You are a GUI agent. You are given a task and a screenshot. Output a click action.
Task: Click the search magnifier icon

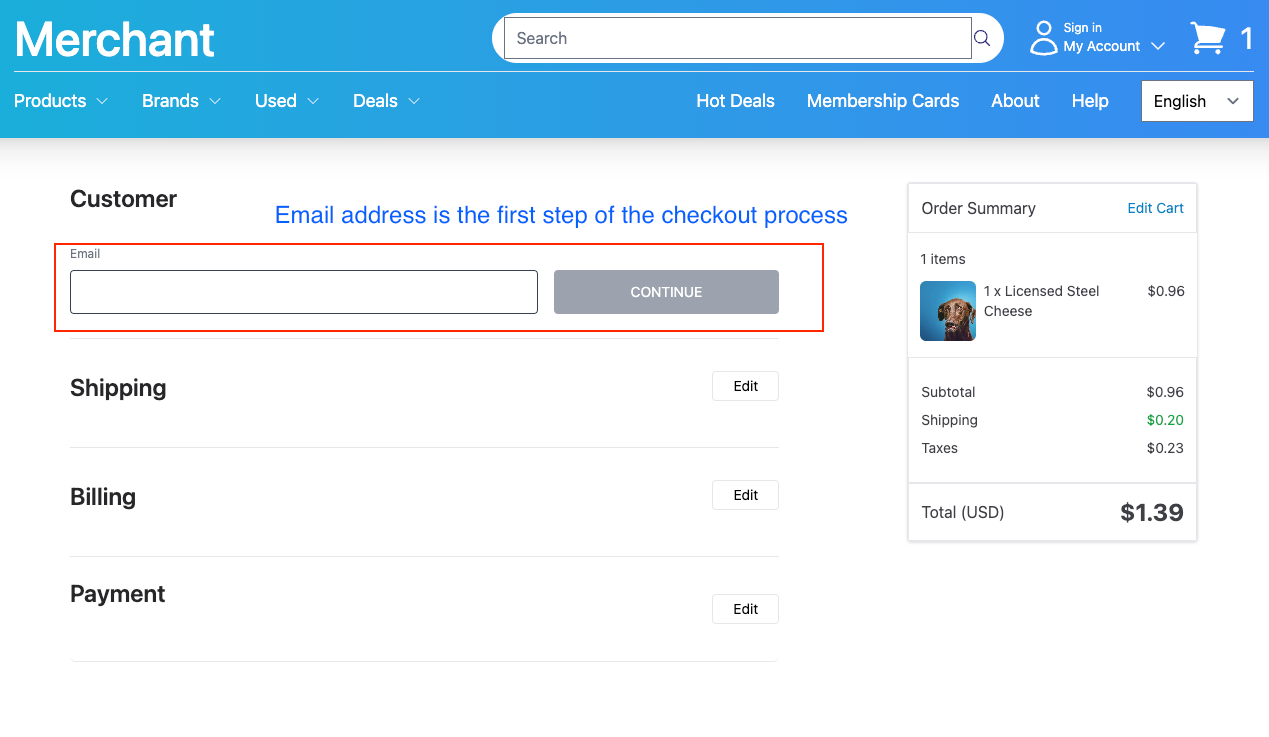[x=981, y=38]
